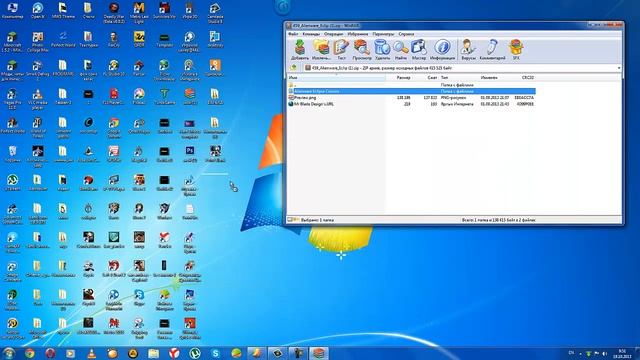
Task: Open the Избранное menu in WinRAR
Action: 358,34
